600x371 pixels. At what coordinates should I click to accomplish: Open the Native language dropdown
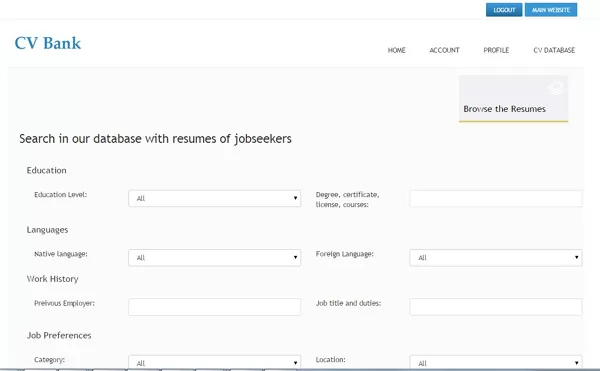tap(214, 258)
